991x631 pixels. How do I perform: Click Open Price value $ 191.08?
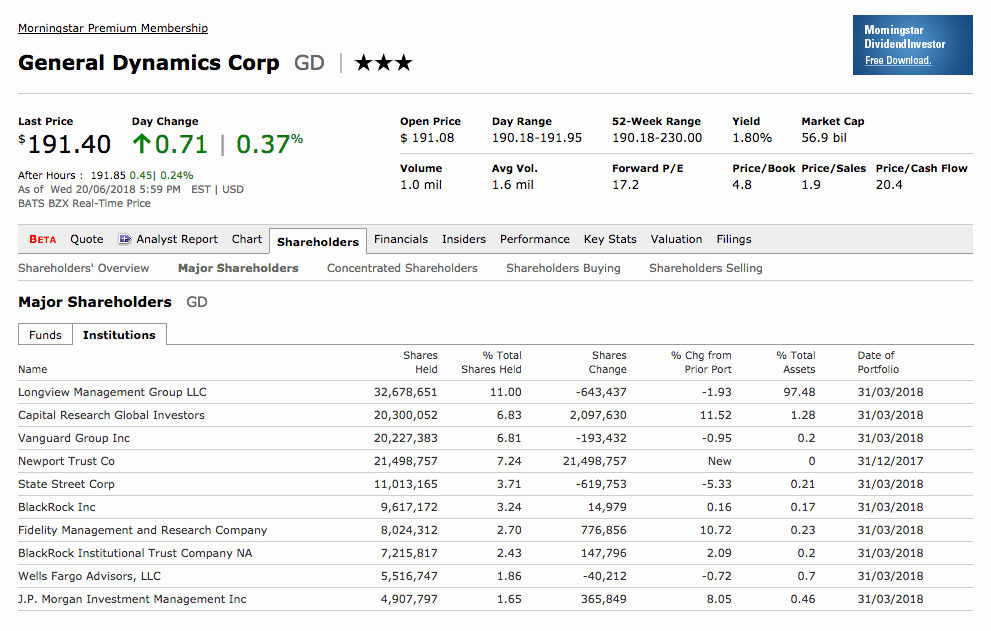coord(427,138)
